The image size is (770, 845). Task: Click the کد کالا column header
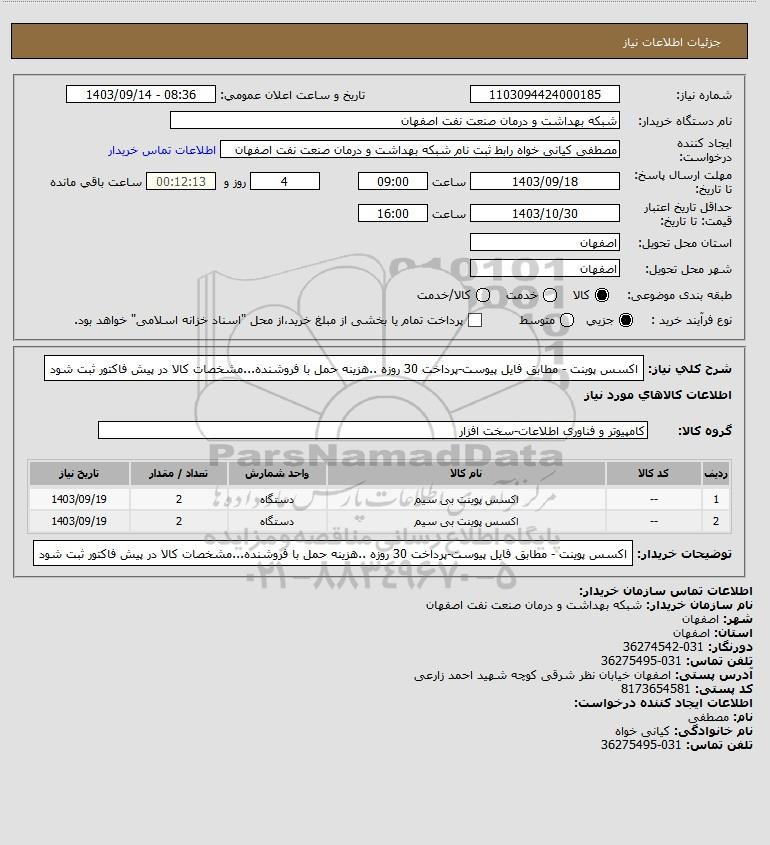click(x=653, y=473)
